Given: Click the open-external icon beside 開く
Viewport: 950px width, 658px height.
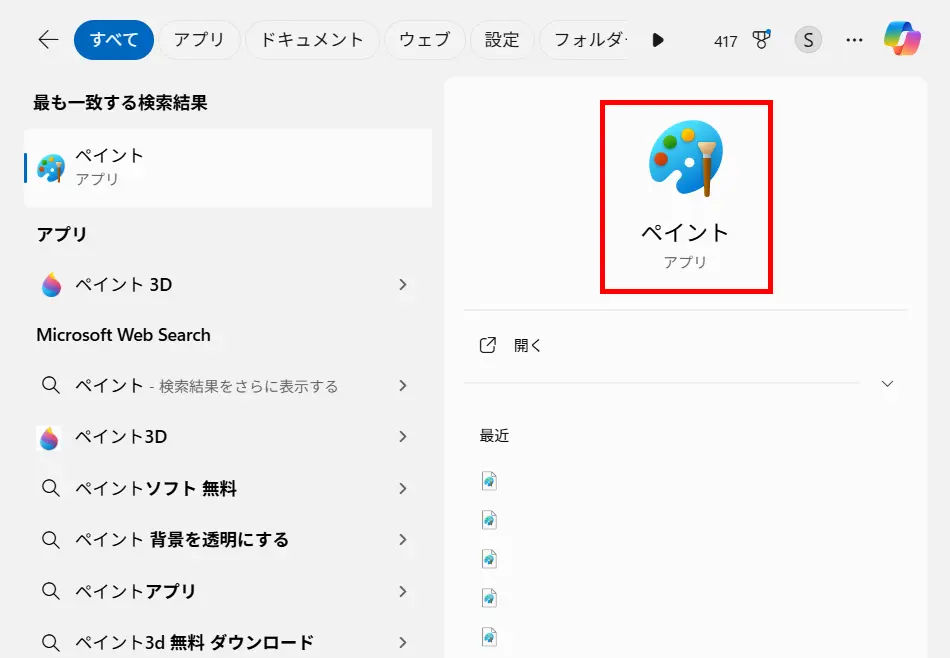Looking at the screenshot, I should point(488,345).
